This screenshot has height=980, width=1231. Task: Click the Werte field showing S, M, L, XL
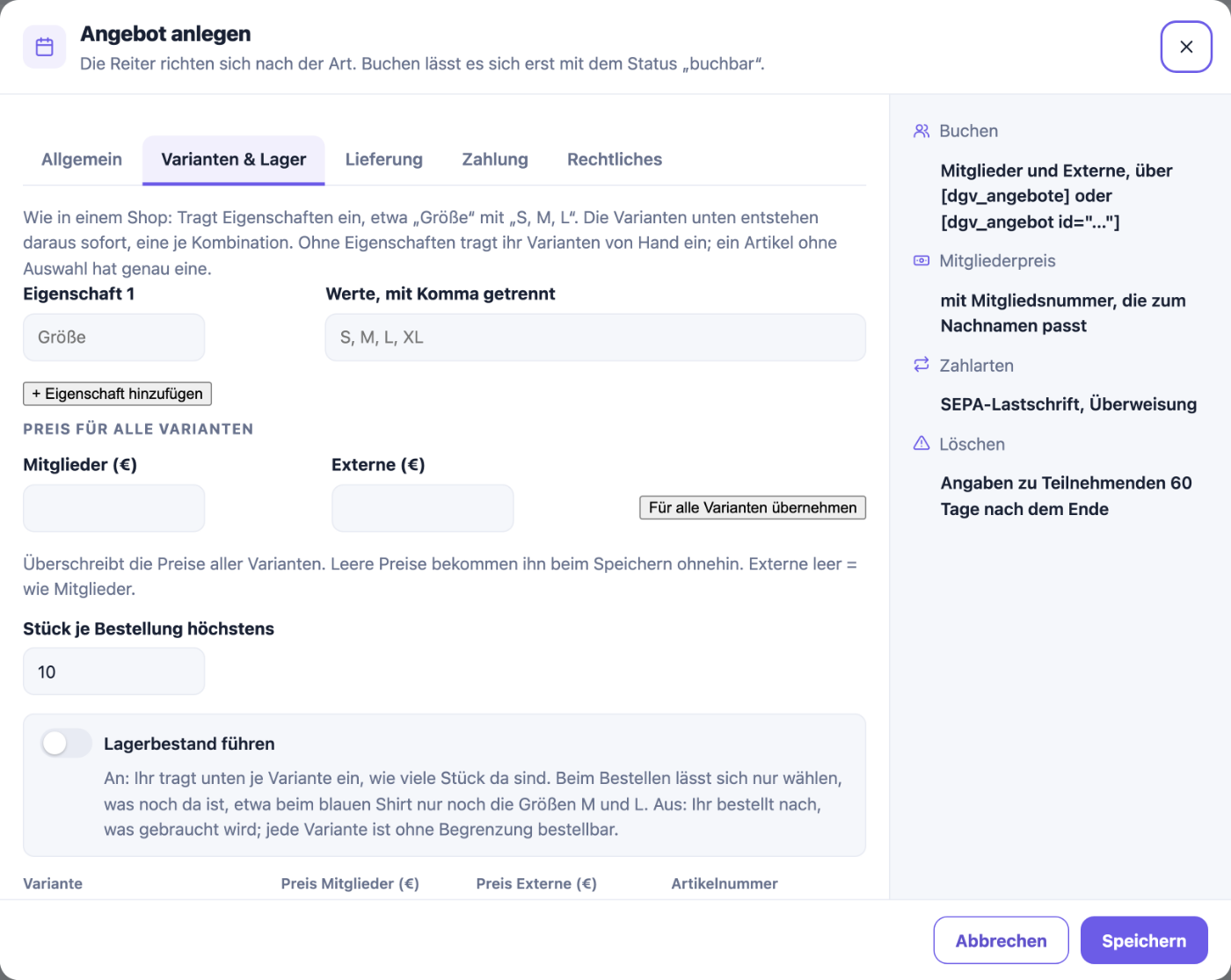point(595,338)
